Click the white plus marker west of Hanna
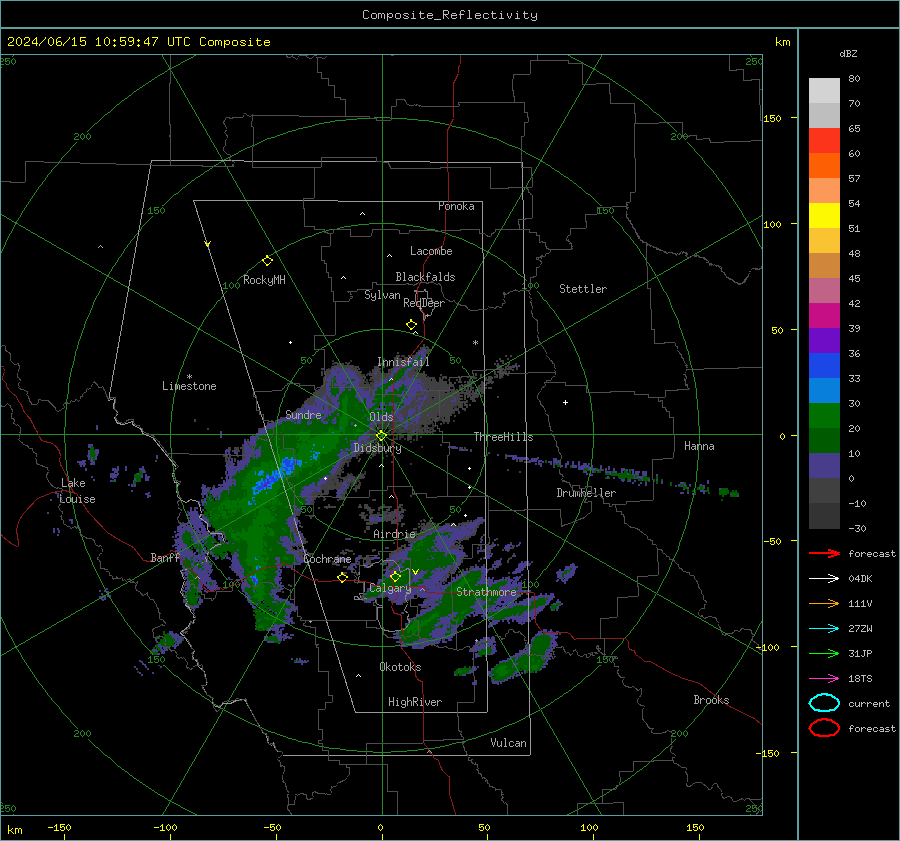The width and height of the screenshot is (900, 841). point(565,402)
